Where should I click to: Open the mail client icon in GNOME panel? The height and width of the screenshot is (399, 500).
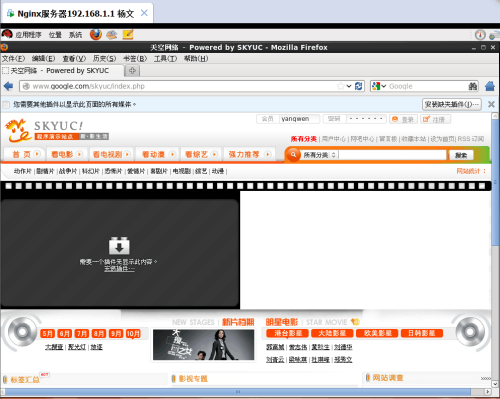(x=112, y=35)
